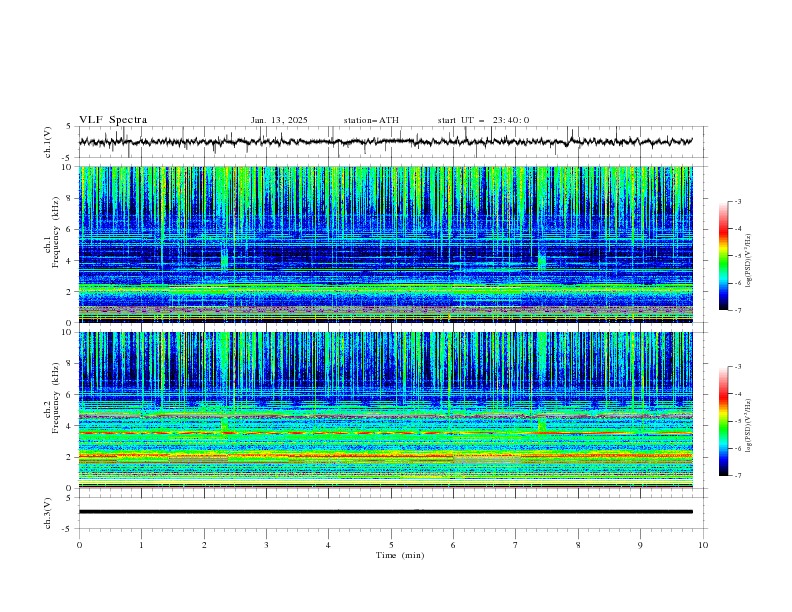Click the ch.2 spectrogram color bar

[724, 421]
